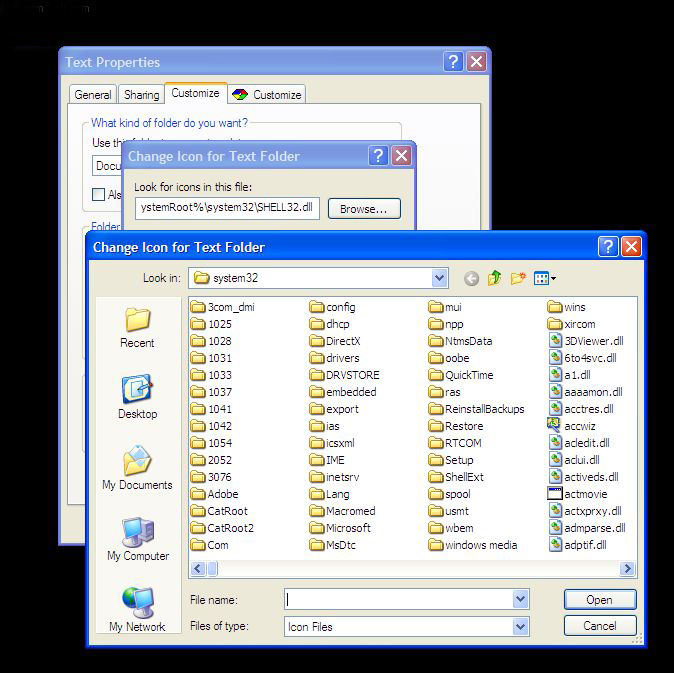
Task: Select the Macromed folder
Action: pos(343,511)
